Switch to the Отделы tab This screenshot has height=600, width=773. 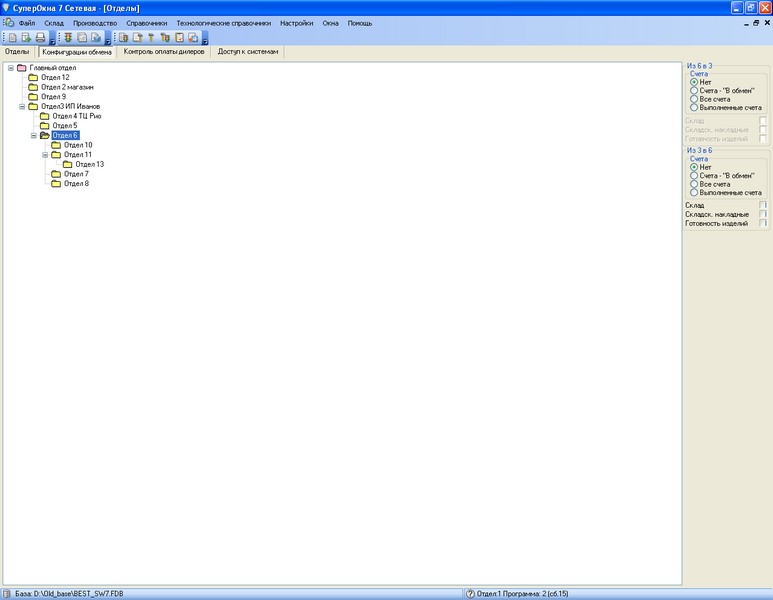tap(17, 51)
